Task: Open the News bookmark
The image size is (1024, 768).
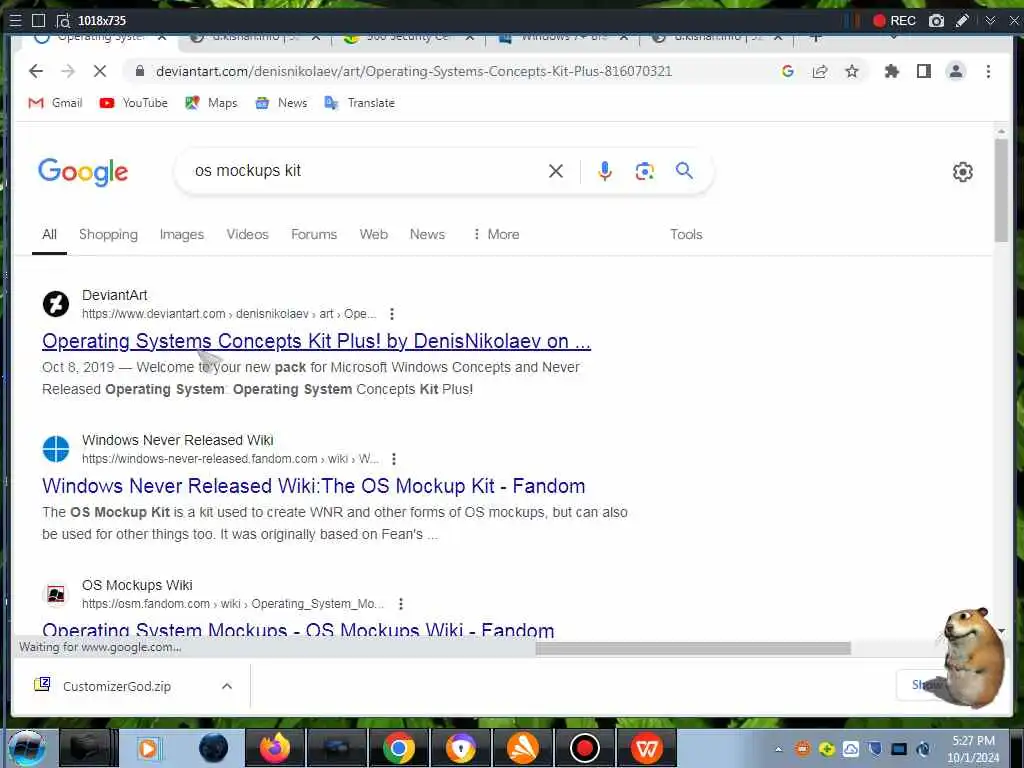Action: pos(281,103)
